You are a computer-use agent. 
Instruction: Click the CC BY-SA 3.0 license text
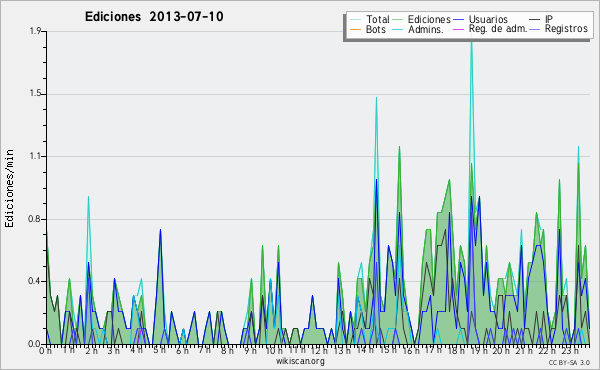[x=569, y=362]
